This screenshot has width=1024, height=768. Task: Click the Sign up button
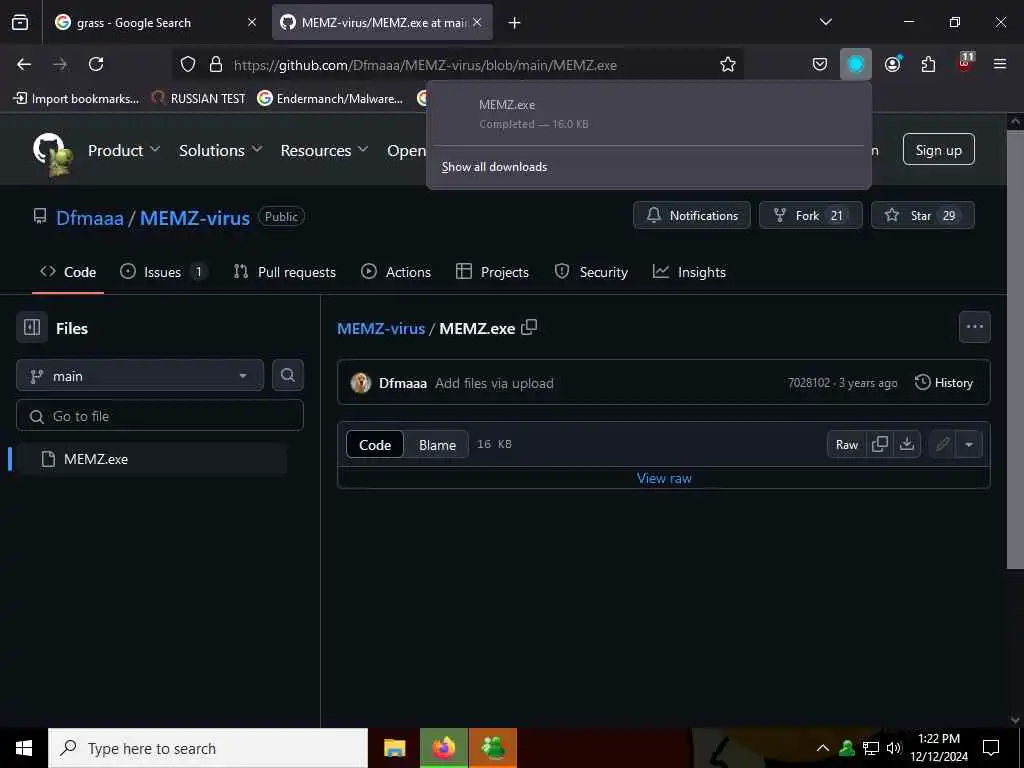pyautogui.click(x=938, y=150)
